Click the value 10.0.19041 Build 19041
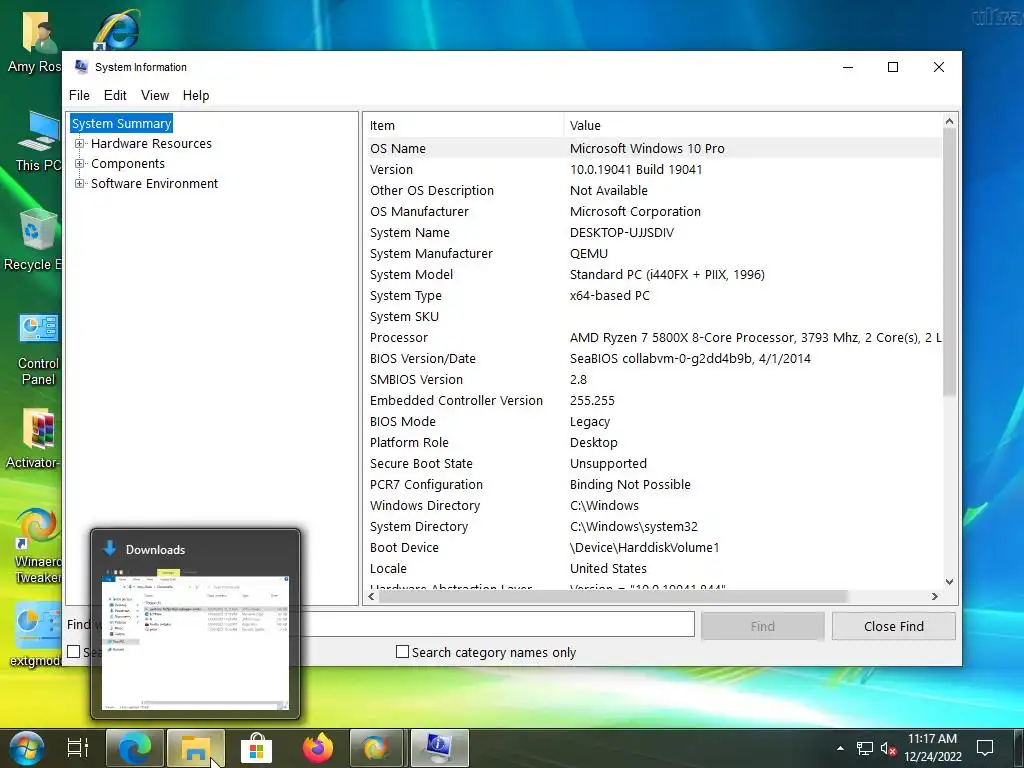Image resolution: width=1024 pixels, height=768 pixels. click(636, 170)
